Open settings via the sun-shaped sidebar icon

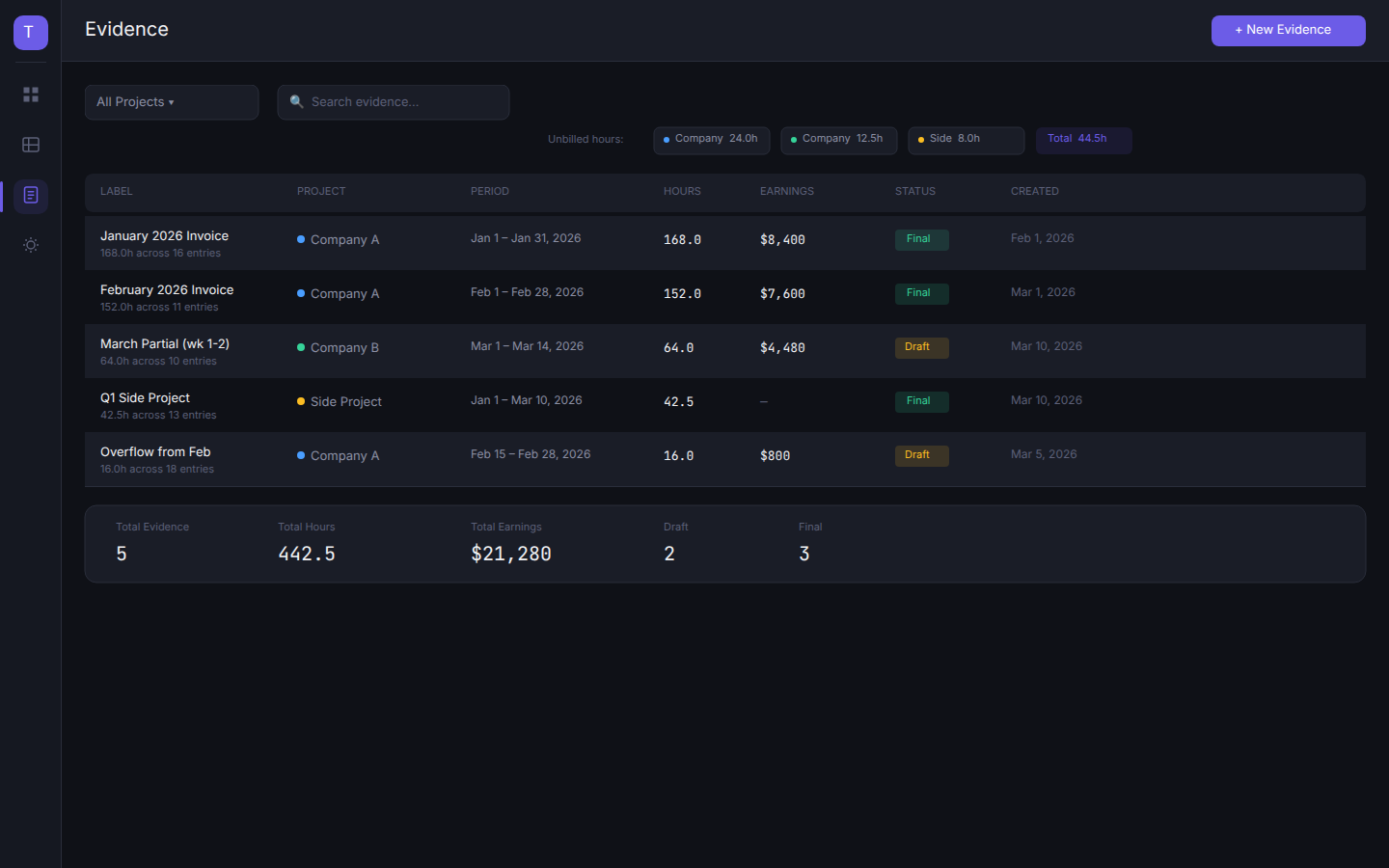[x=31, y=245]
